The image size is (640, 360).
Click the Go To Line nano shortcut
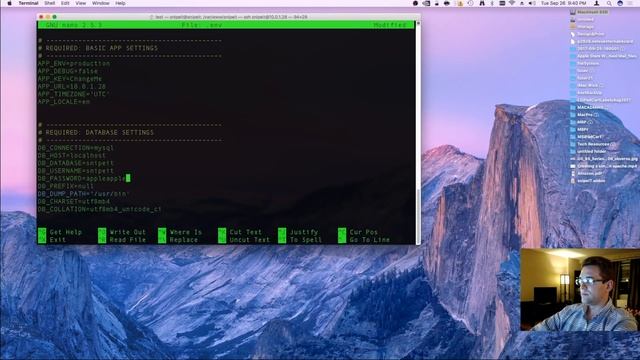364,240
